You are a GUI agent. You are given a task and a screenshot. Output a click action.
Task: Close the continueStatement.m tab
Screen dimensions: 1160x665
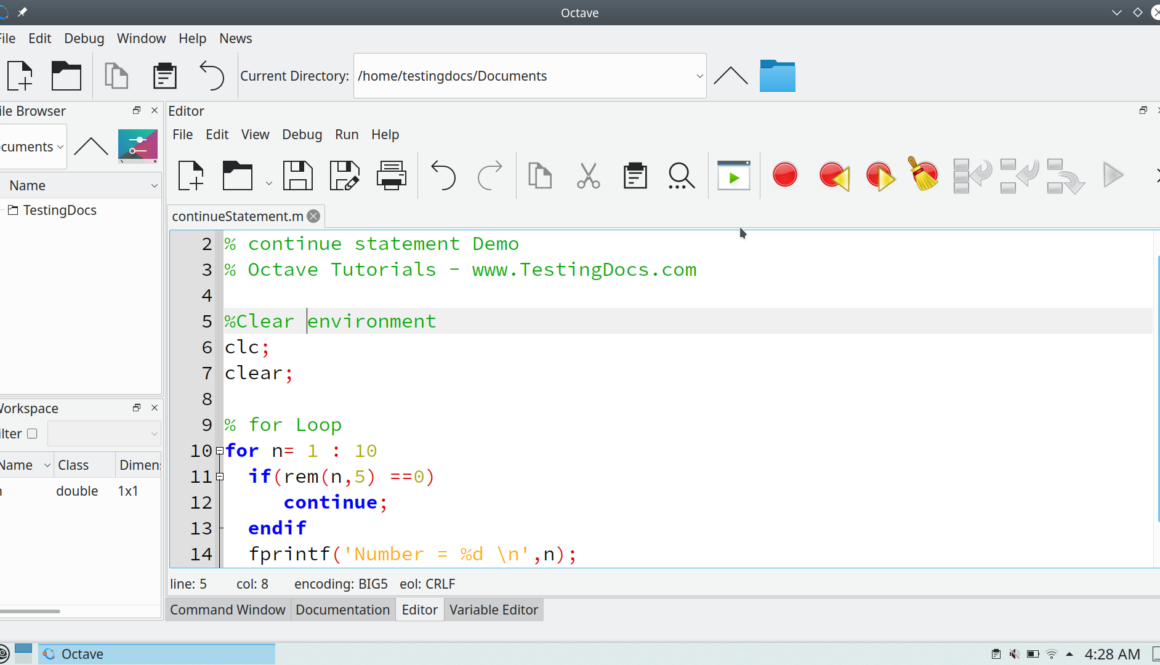click(x=314, y=216)
